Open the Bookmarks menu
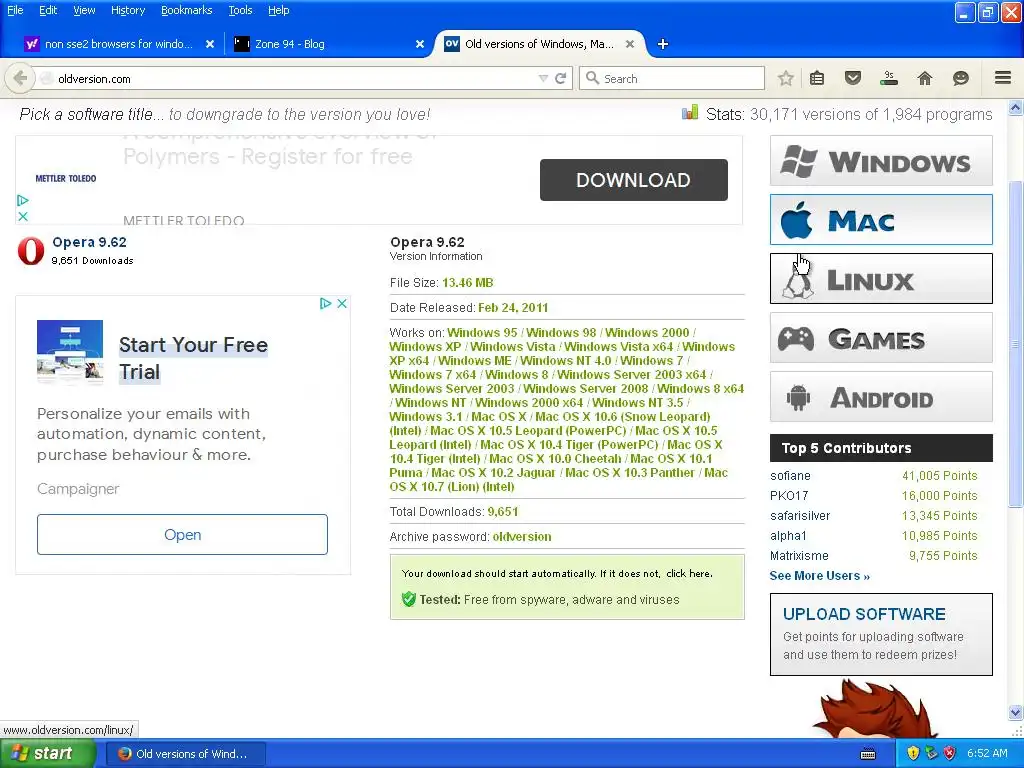 click(x=187, y=10)
